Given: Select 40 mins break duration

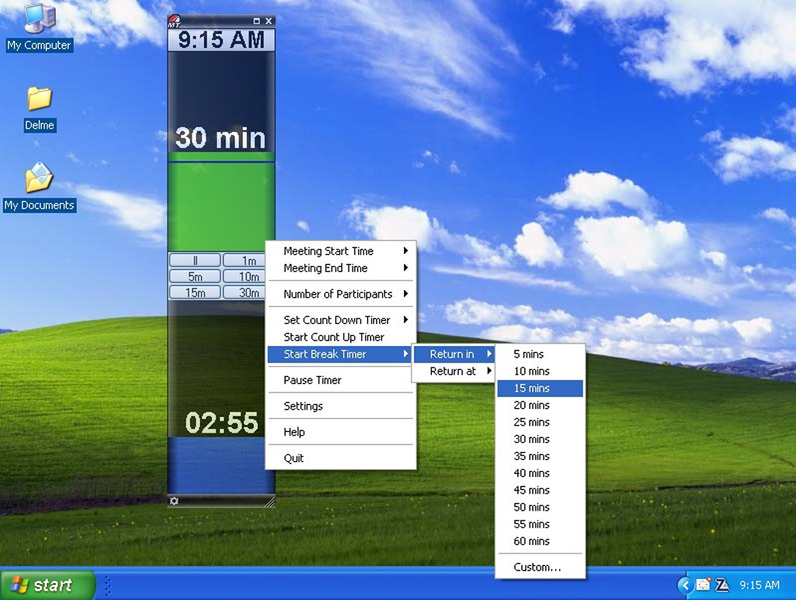Looking at the screenshot, I should (540, 473).
